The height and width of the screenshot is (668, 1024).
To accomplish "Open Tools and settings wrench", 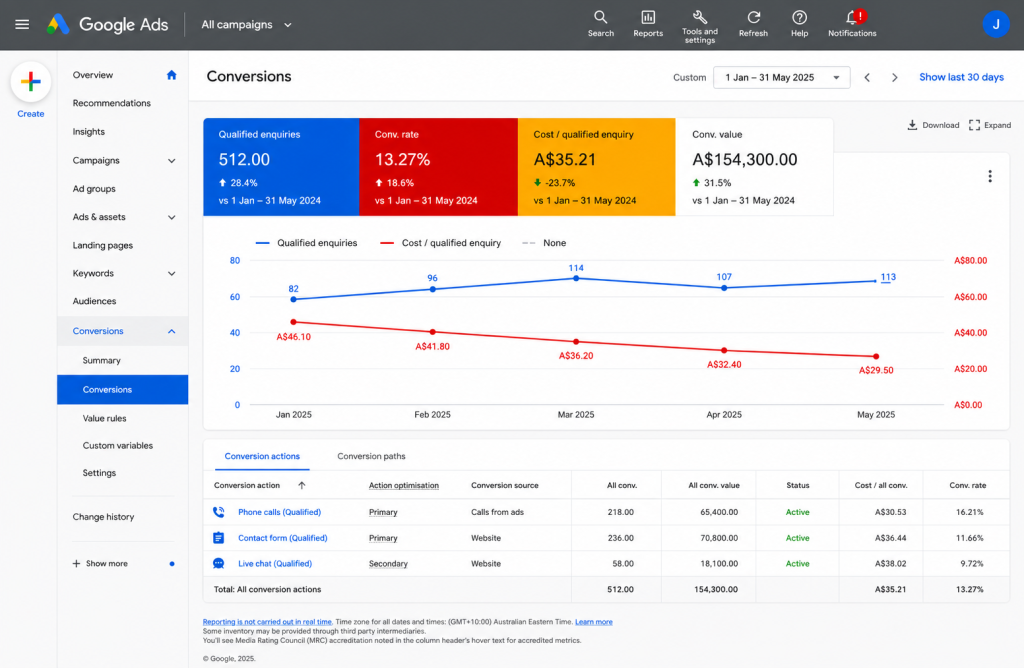I will 699,17.
